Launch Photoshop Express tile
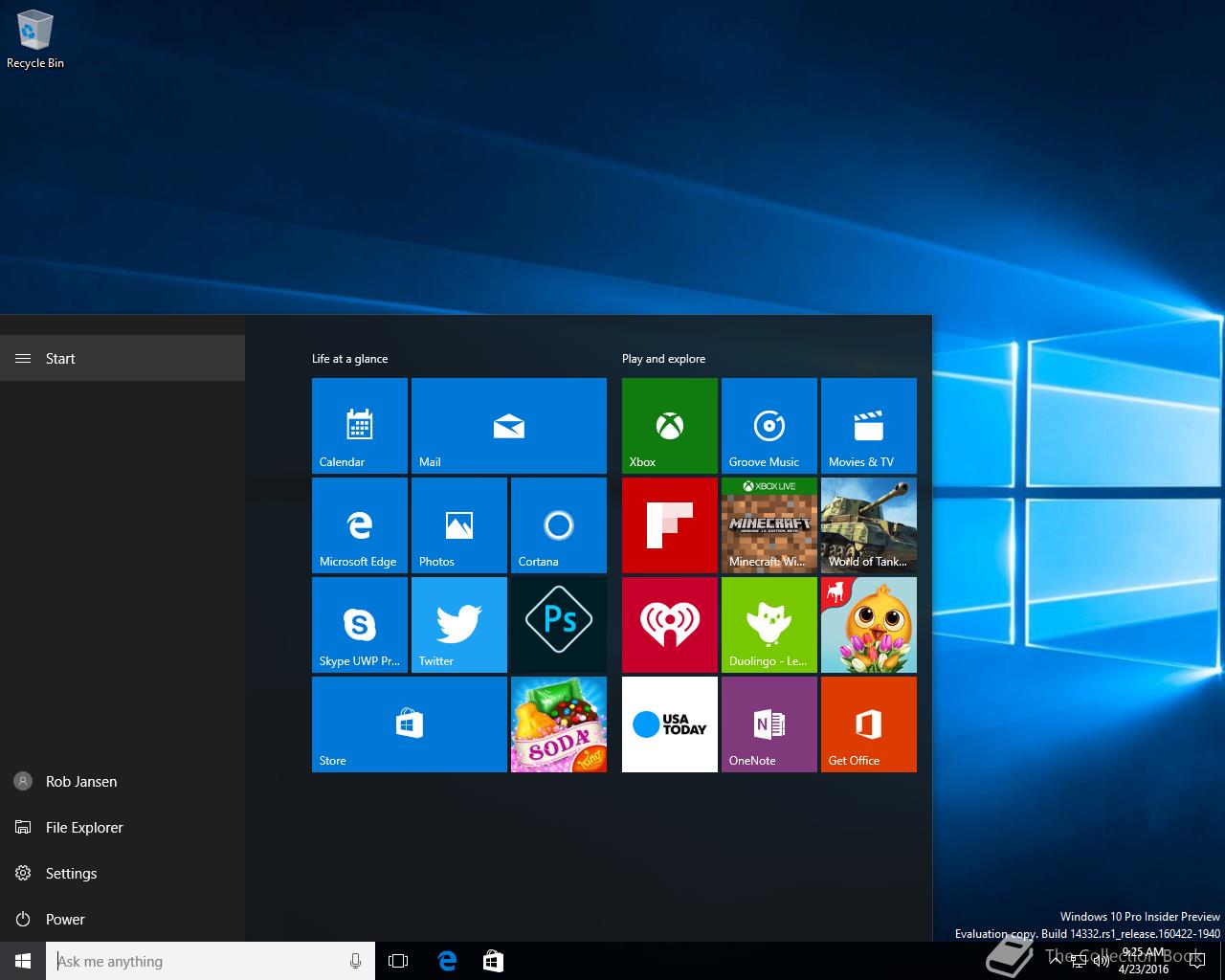The width and height of the screenshot is (1225, 980). tap(559, 625)
